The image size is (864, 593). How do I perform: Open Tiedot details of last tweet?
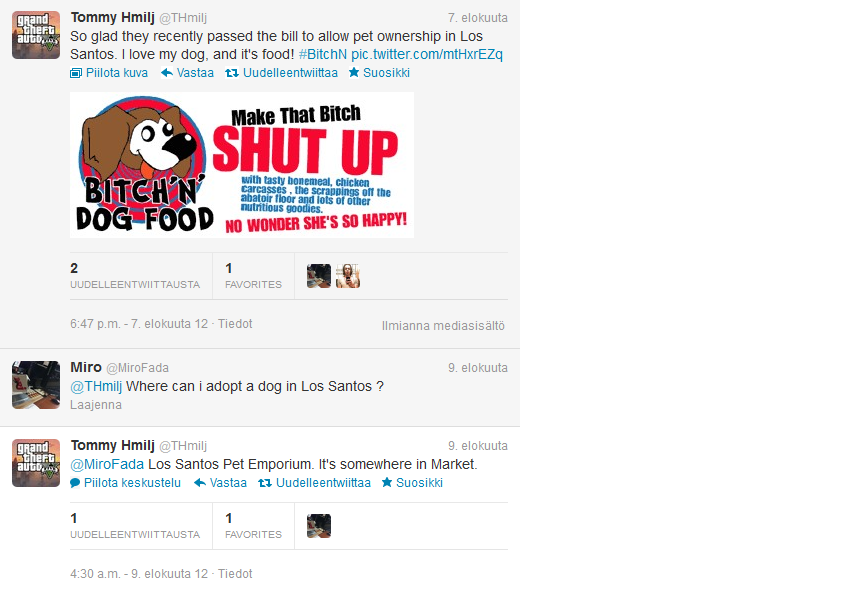(x=235, y=574)
